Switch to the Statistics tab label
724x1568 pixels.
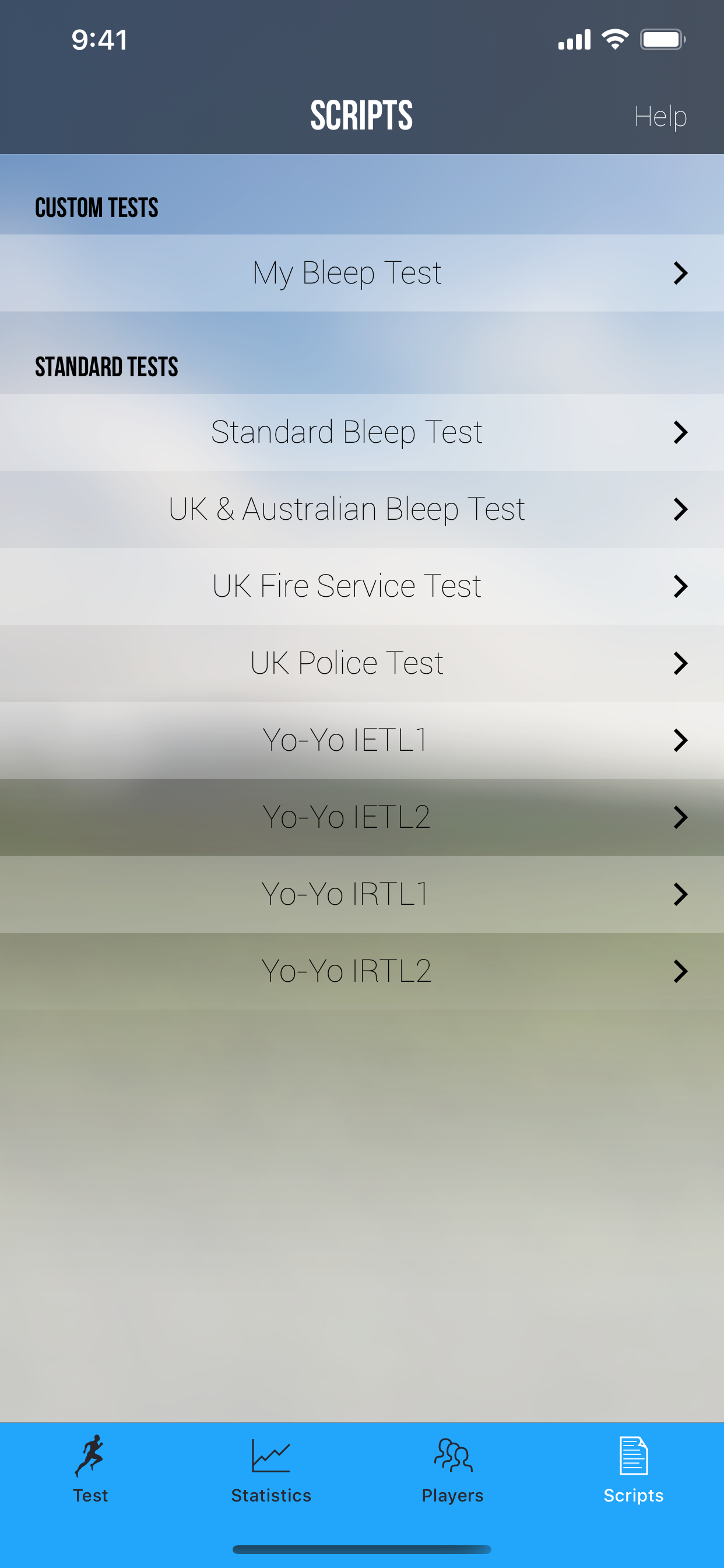click(x=270, y=1495)
